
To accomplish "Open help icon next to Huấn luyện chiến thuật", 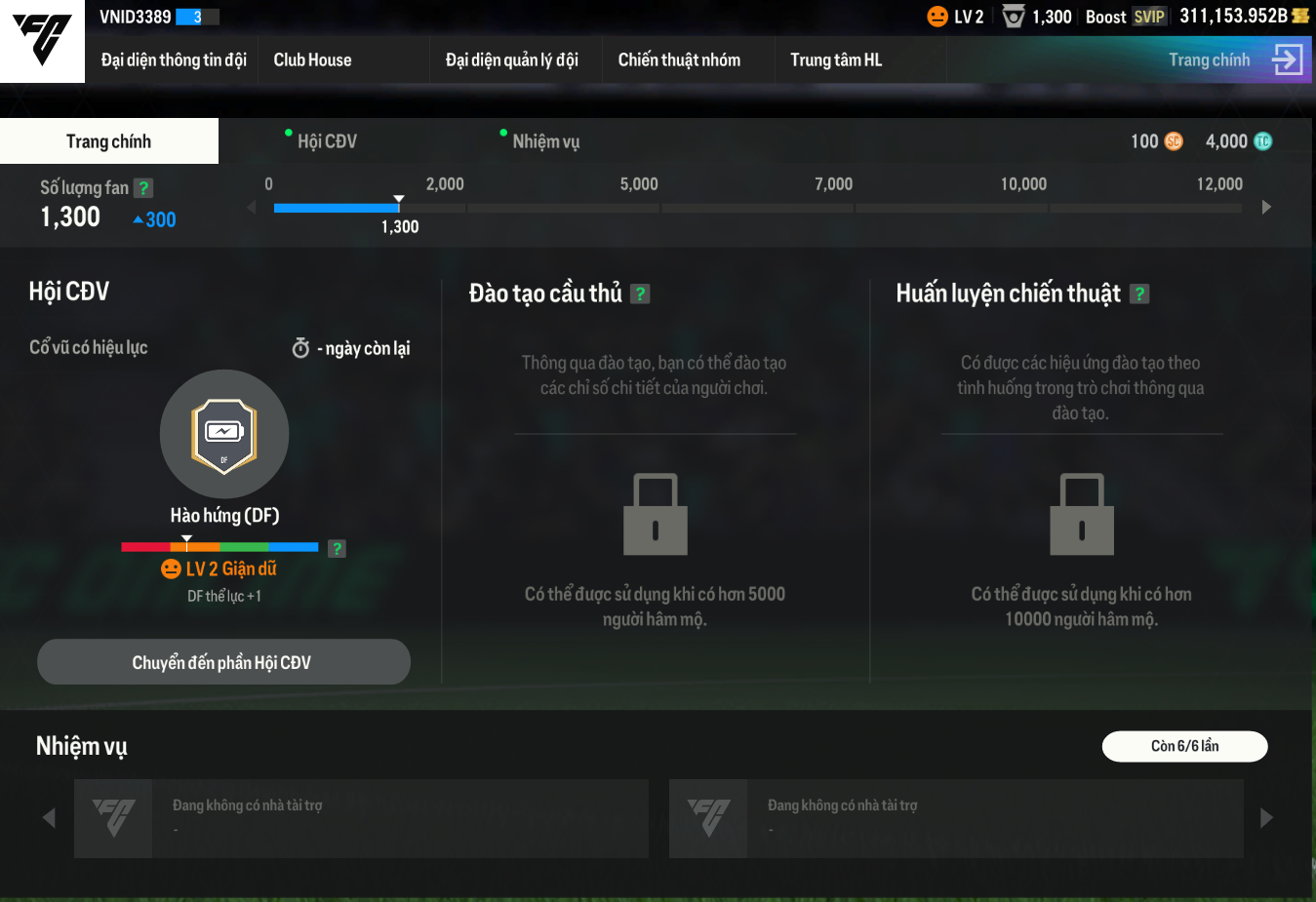I will [1139, 294].
